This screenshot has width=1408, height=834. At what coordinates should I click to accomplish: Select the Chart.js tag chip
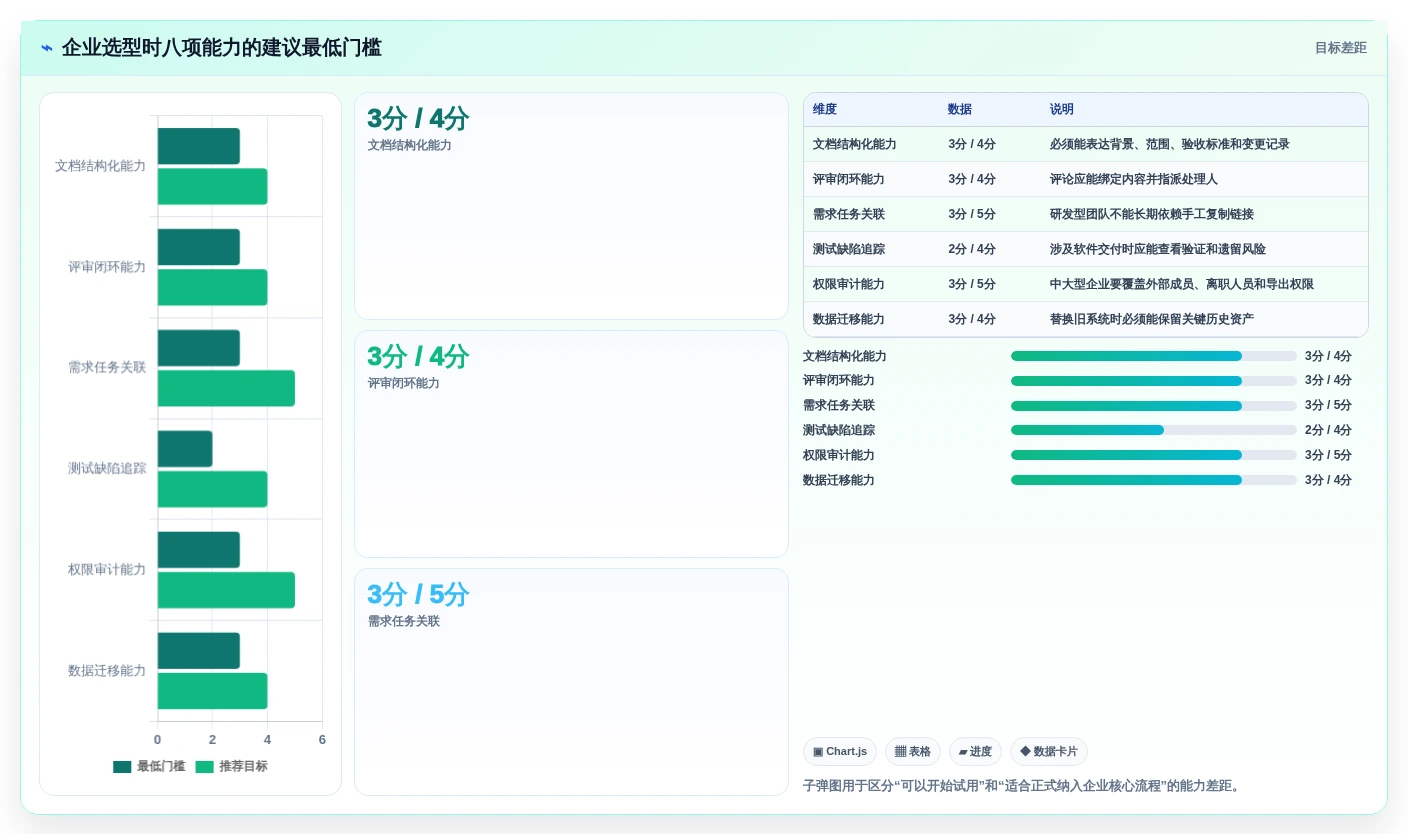840,751
